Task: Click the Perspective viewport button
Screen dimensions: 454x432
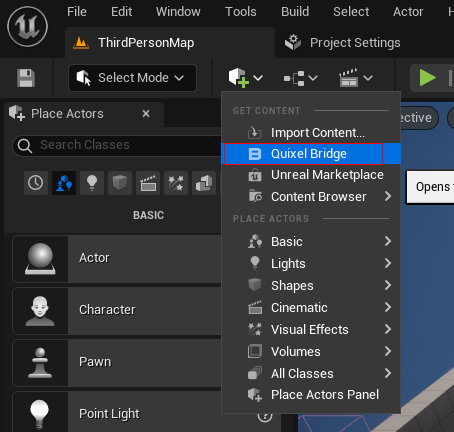Action: click(419, 118)
